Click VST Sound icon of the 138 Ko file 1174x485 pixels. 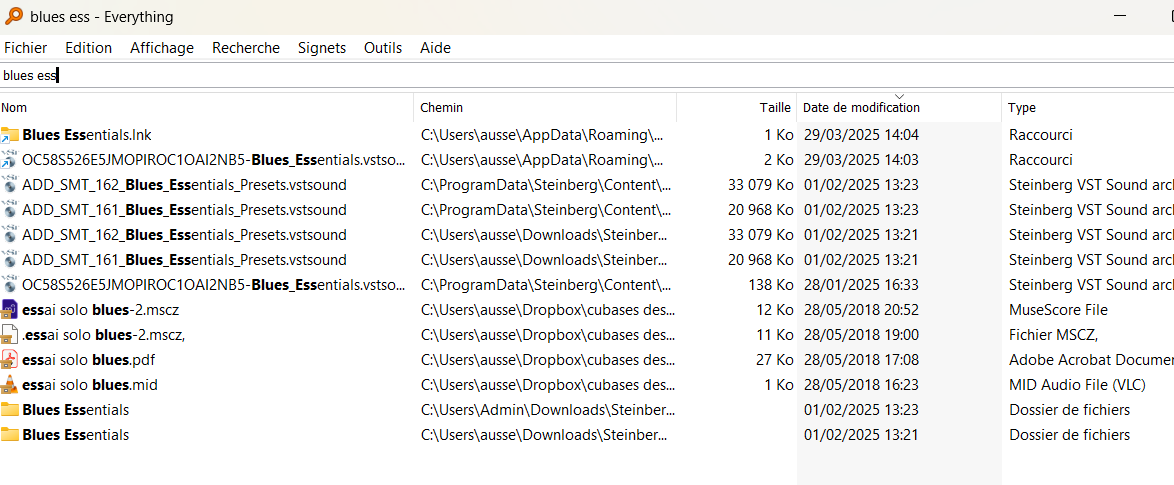pyautogui.click(x=10, y=285)
